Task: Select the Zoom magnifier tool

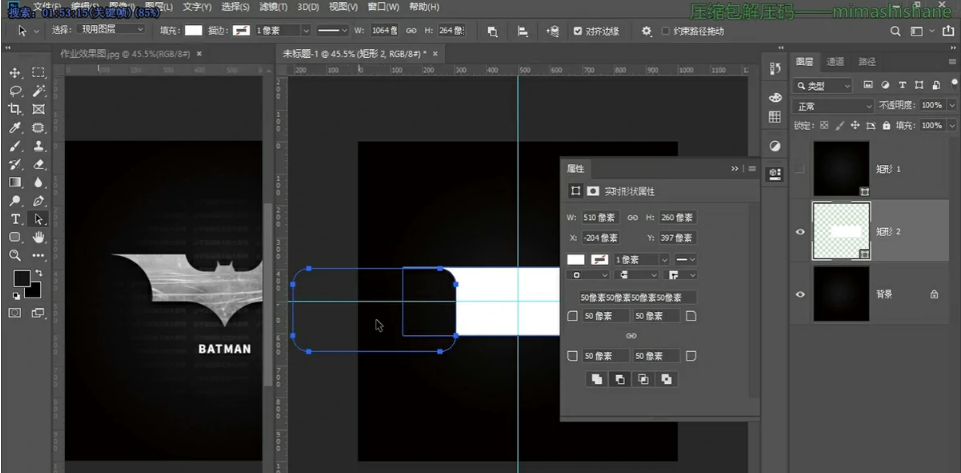Action: tap(15, 255)
